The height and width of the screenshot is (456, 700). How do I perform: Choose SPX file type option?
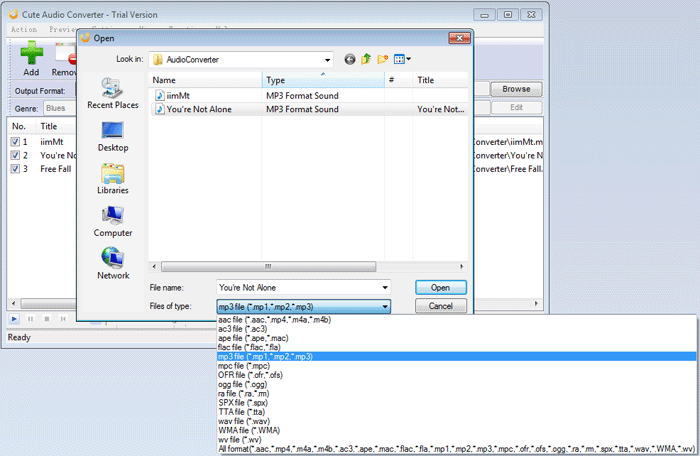[x=456, y=402]
